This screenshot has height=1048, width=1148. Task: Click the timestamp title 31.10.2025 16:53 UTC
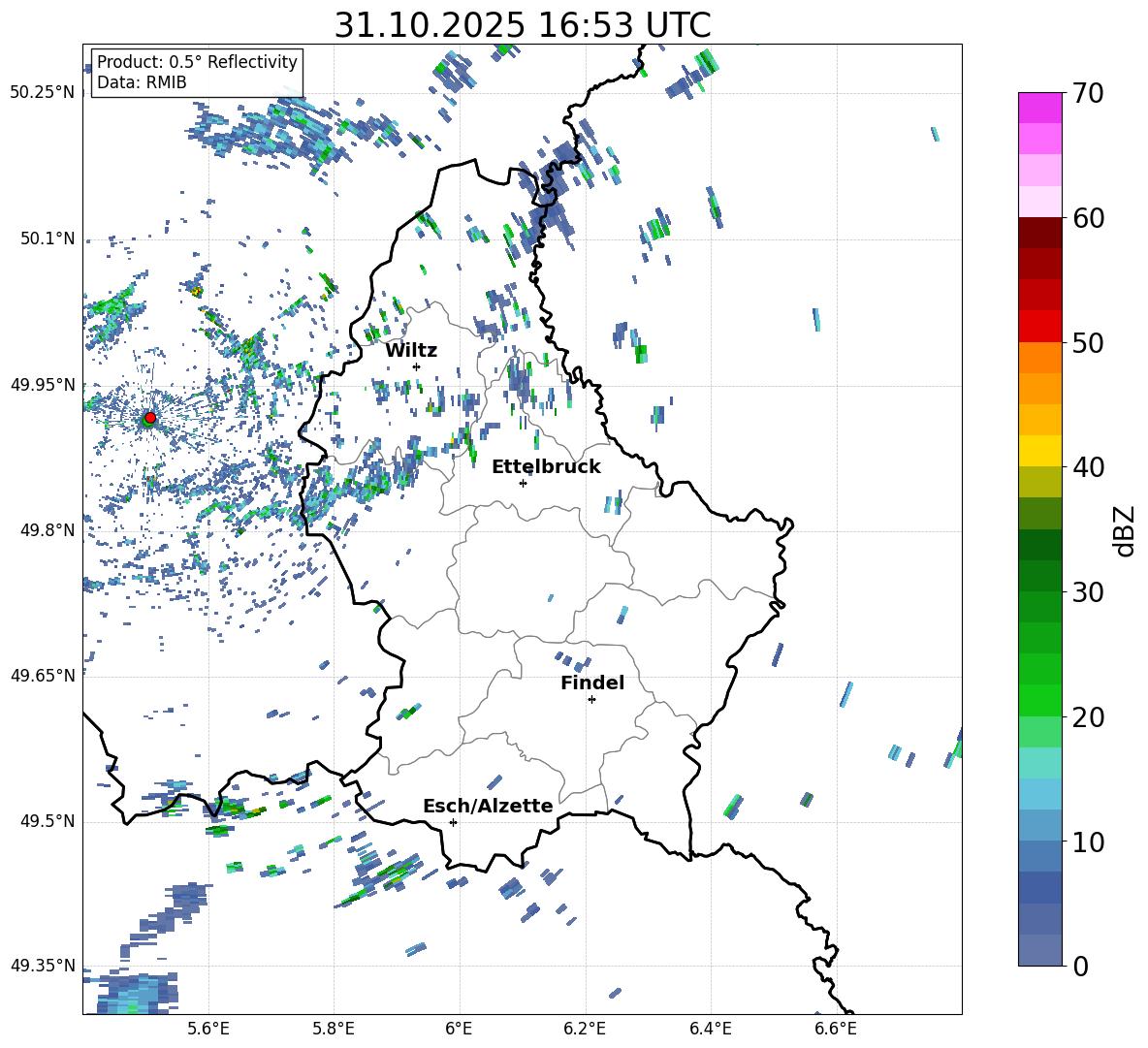(x=522, y=25)
